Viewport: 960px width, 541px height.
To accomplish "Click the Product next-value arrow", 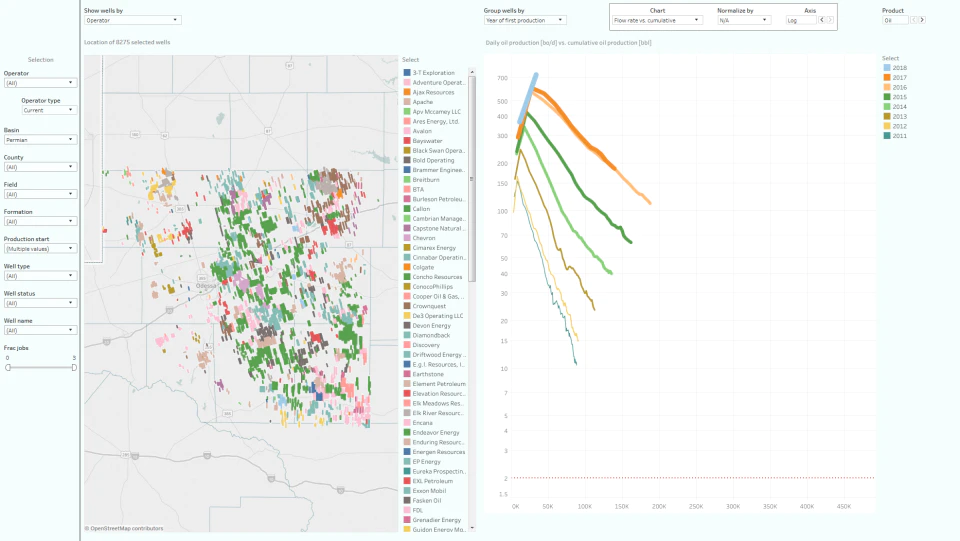I will [922, 20].
